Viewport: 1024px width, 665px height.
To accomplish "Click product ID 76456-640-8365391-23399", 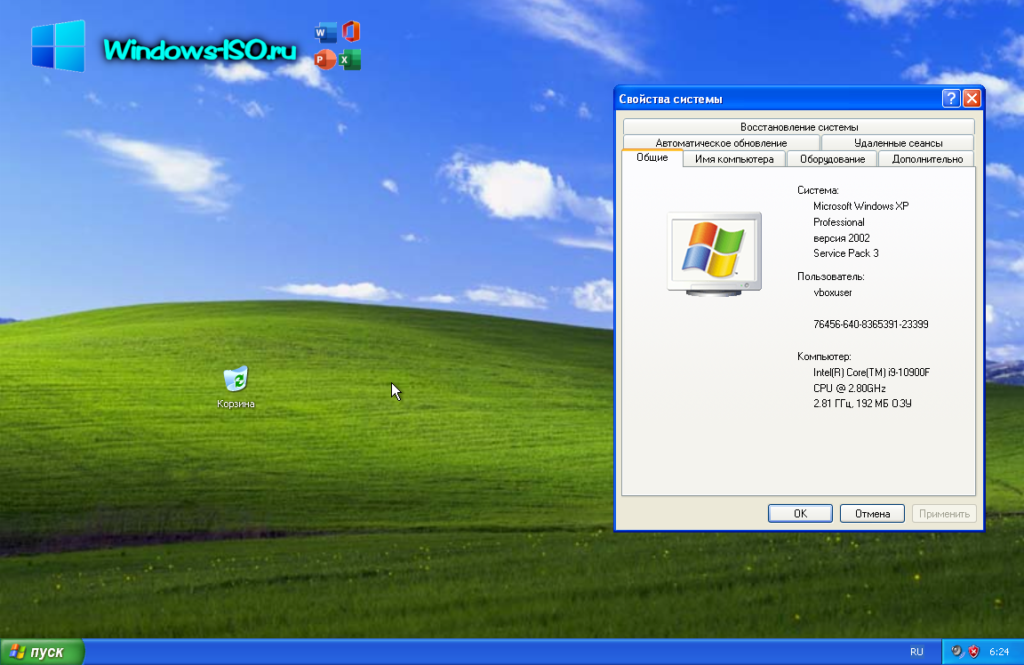I will pos(871,324).
